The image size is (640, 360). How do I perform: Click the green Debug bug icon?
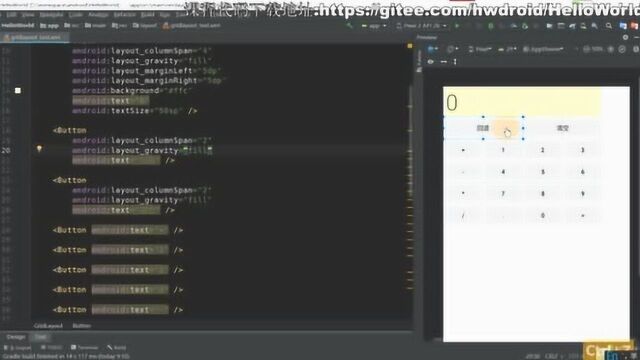tap(491, 26)
